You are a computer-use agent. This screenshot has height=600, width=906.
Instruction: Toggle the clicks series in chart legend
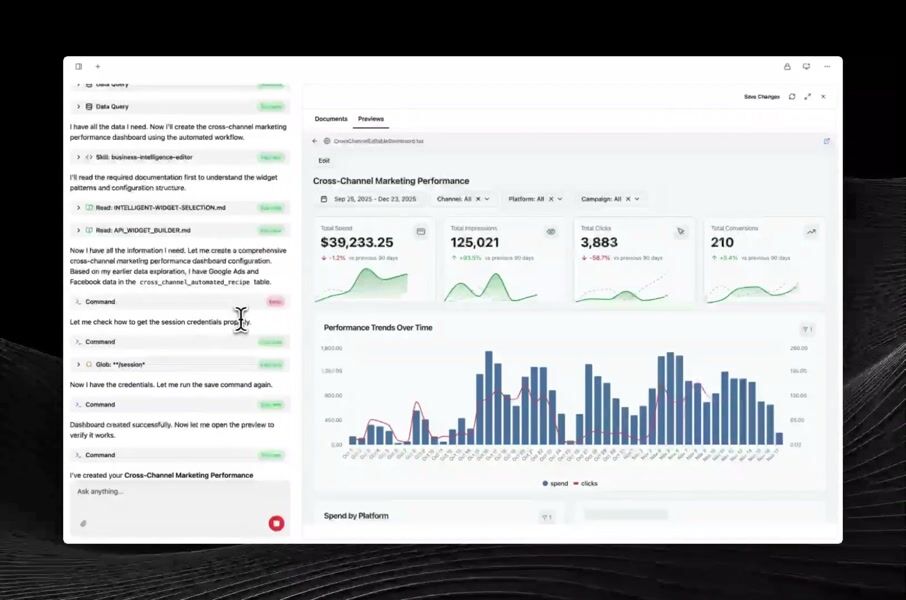tap(585, 483)
